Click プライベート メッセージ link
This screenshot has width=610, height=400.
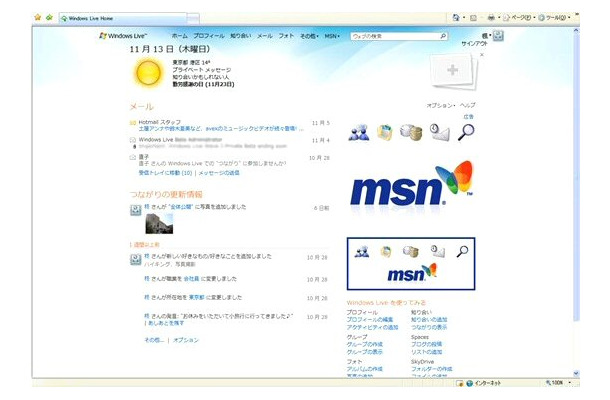(x=202, y=70)
